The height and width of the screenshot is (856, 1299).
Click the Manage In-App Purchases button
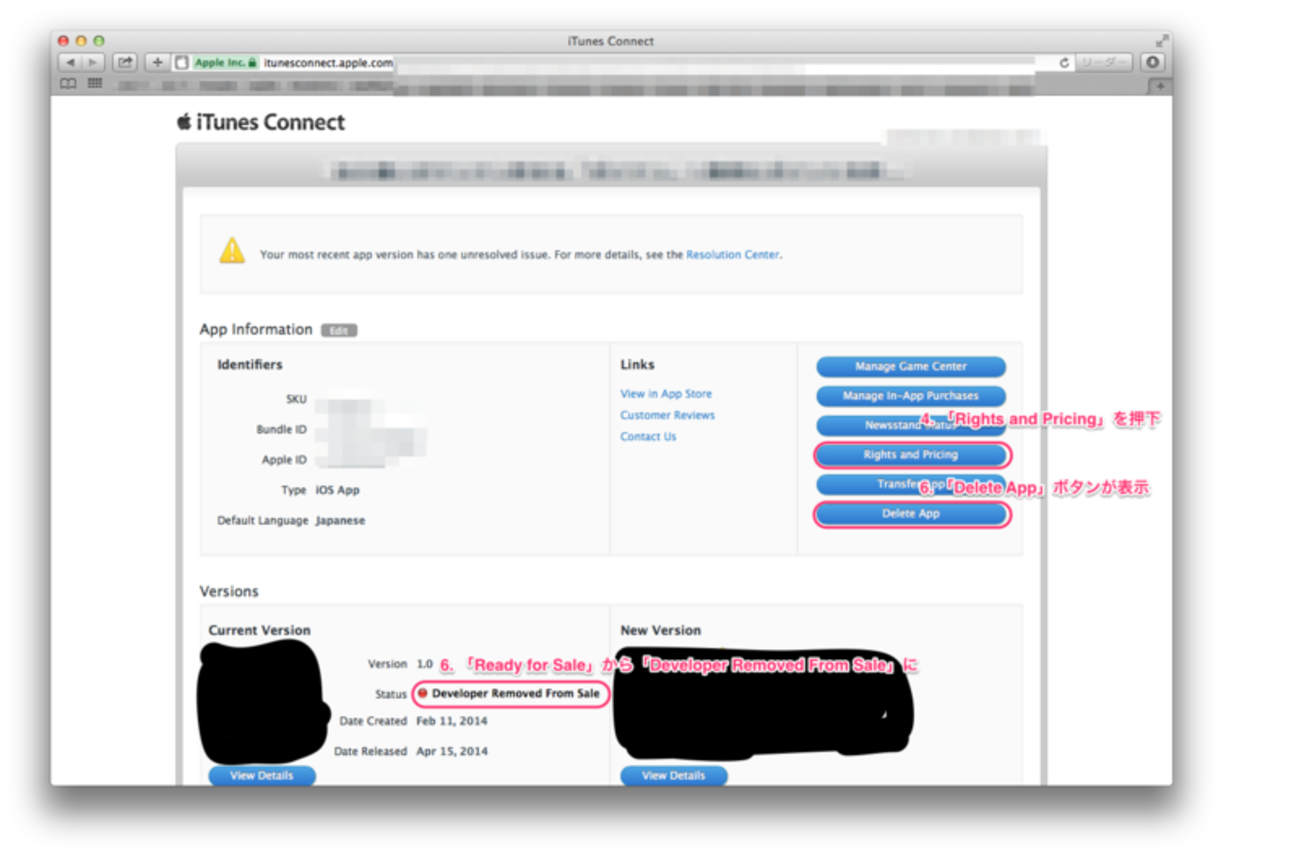[x=911, y=396]
